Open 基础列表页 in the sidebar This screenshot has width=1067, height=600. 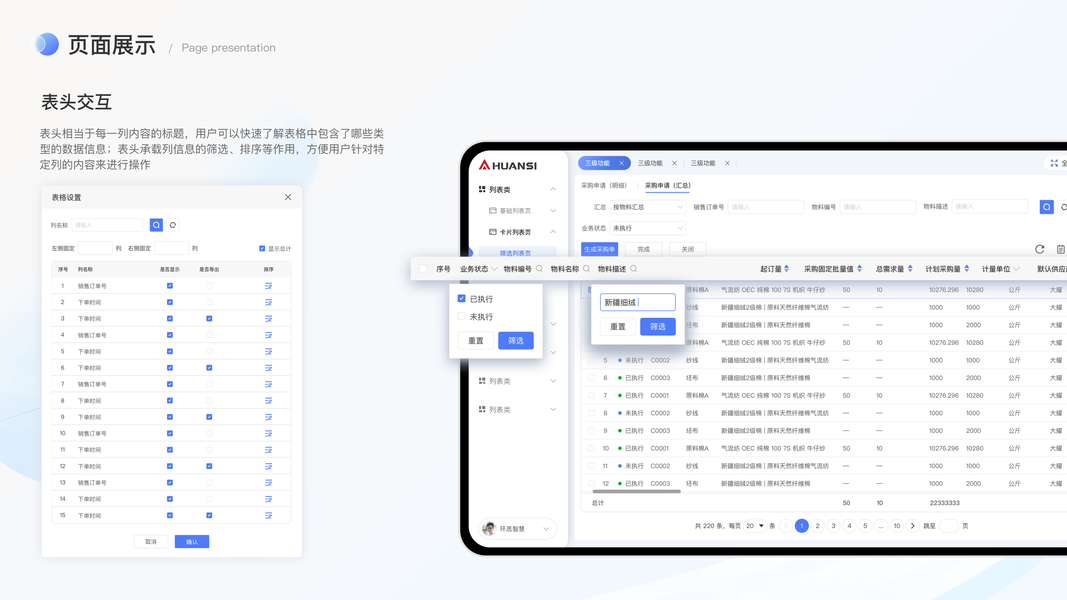pos(515,211)
